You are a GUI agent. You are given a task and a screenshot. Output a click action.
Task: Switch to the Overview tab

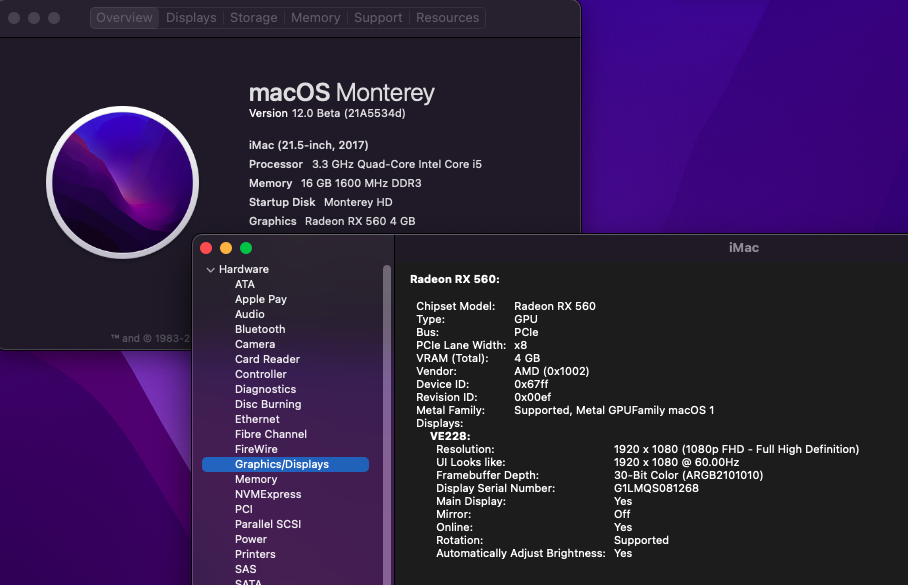click(125, 18)
